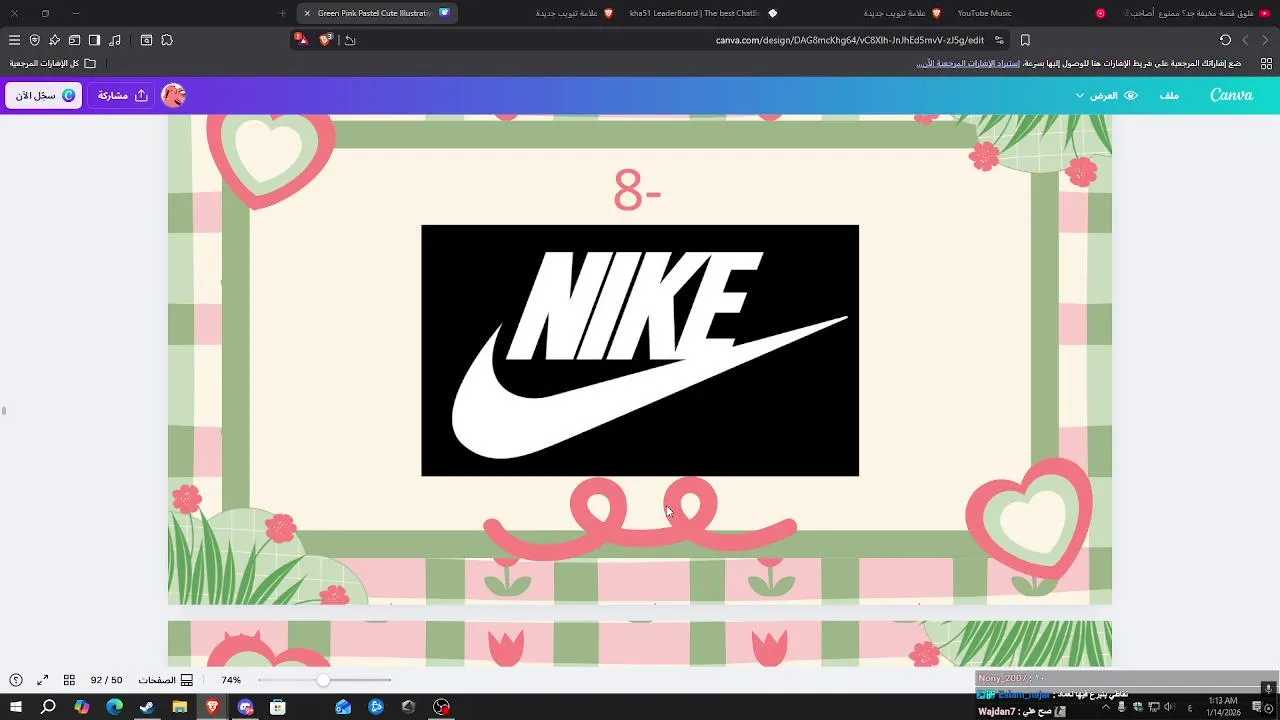Viewport: 1280px width, 720px height.
Task: Bookmark this page with bookmark icon
Action: pos(1025,40)
